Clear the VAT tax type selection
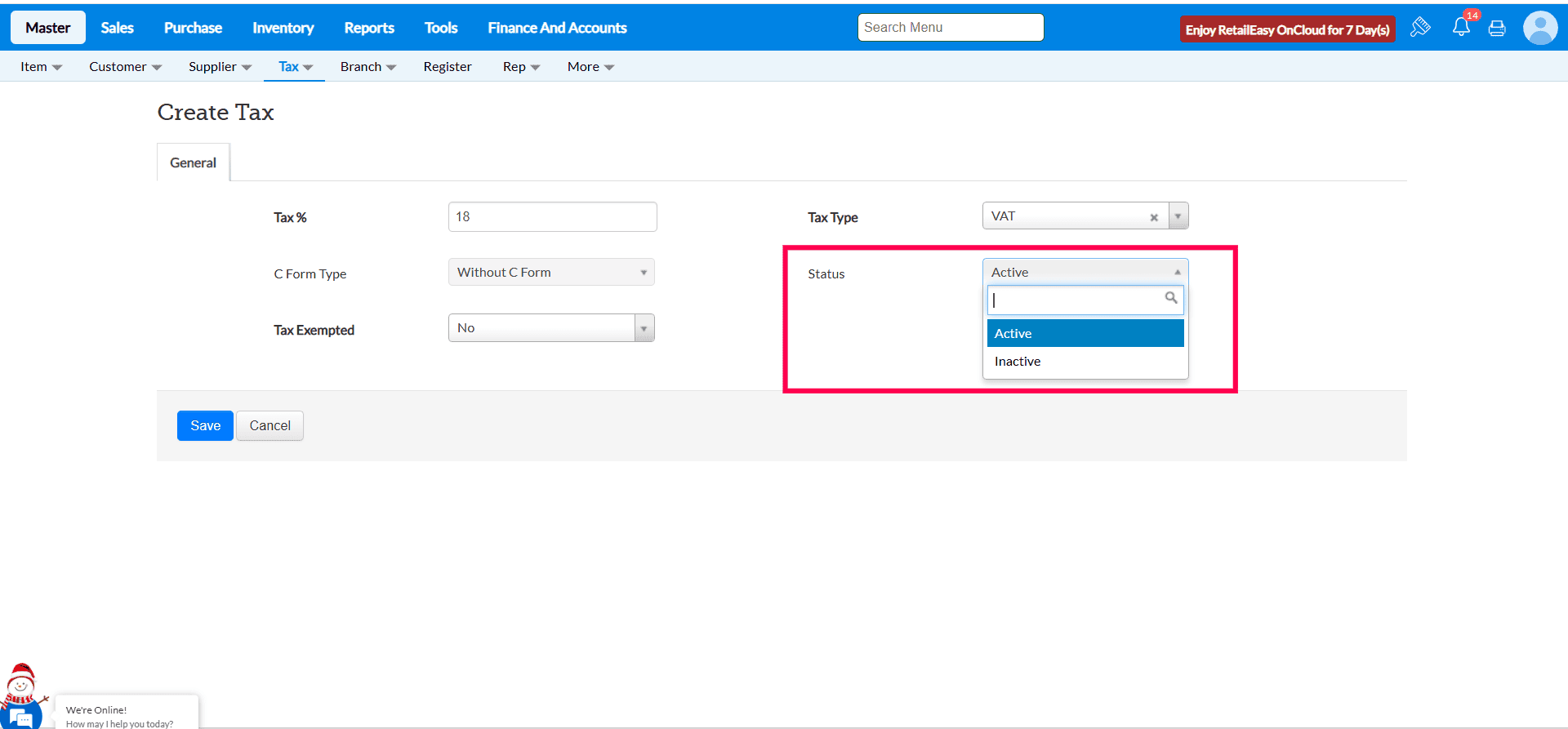Screen dimensions: 1568x729 click(1154, 217)
